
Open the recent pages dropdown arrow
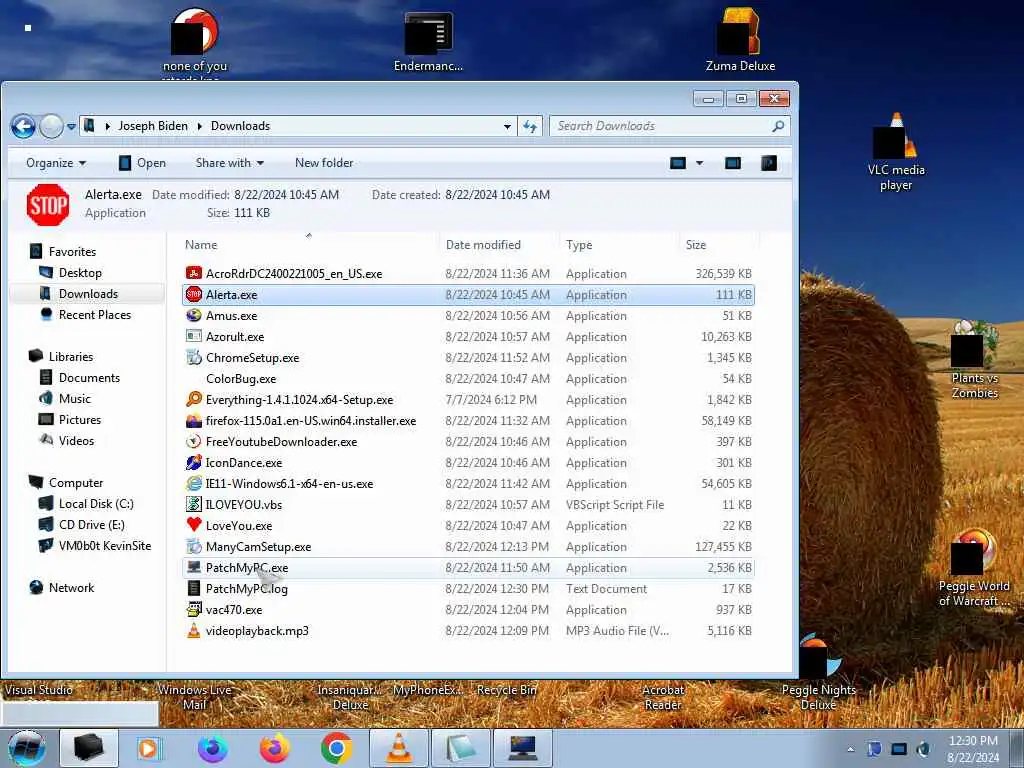click(71, 127)
